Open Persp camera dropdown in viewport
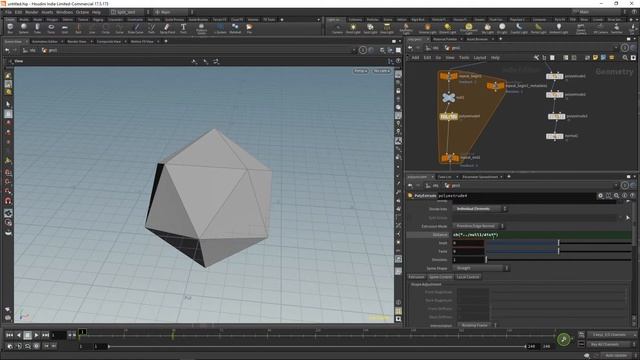 tap(360, 71)
